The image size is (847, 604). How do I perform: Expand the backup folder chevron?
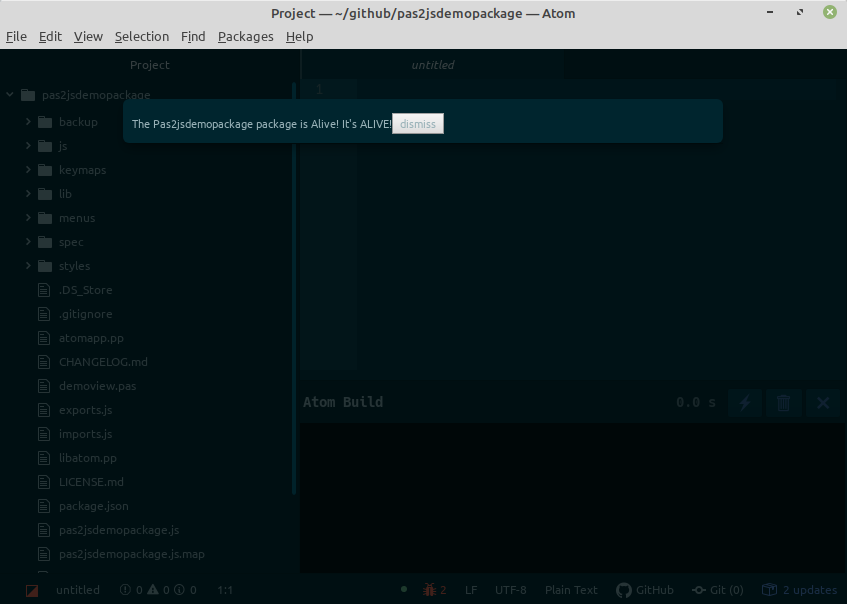(x=28, y=122)
